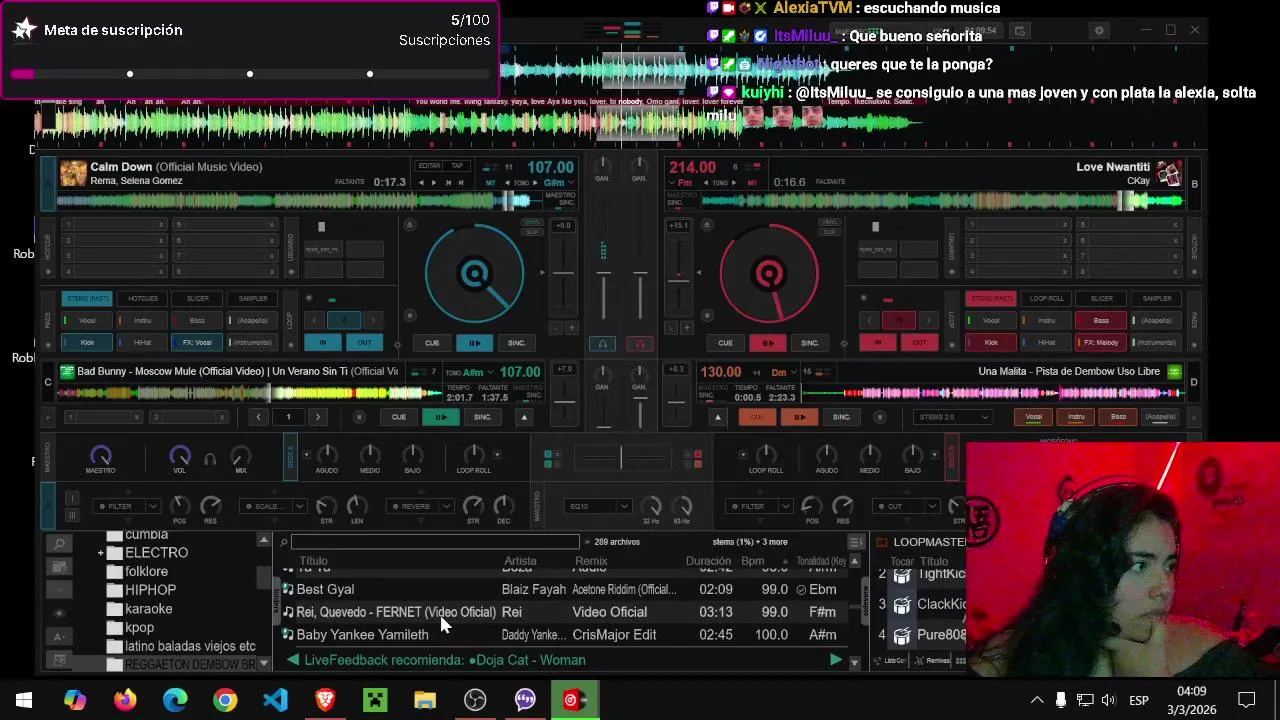Increase pitch with deck A plus button
The height and width of the screenshot is (720, 1280).
[571, 328]
